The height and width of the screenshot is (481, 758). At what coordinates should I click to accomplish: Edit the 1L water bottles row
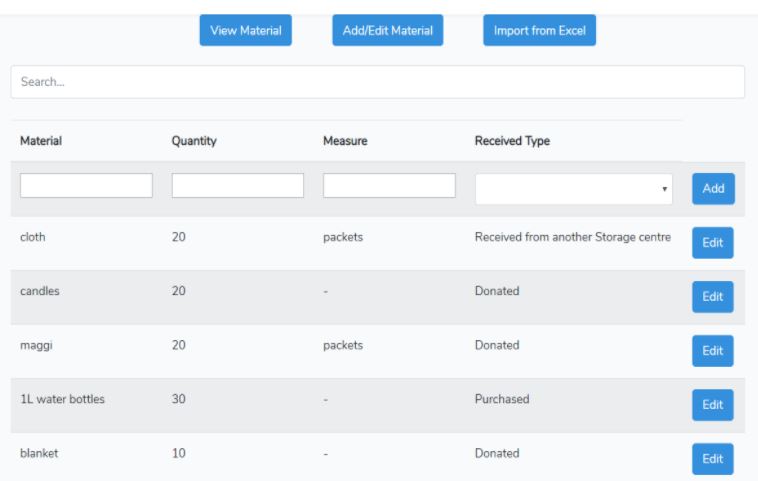[x=712, y=405]
